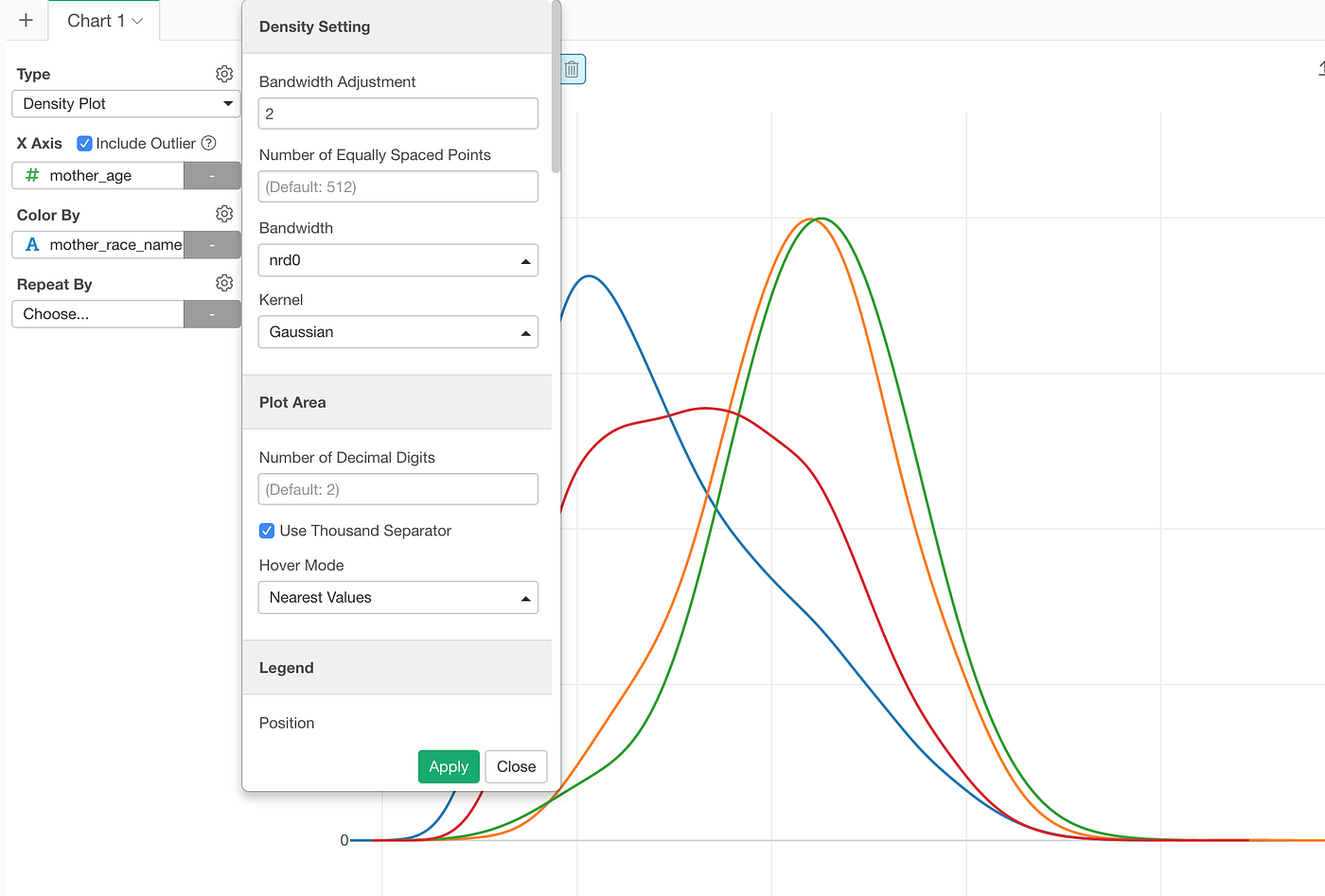This screenshot has width=1325, height=896.
Task: Open the Color By settings gear
Action: [224, 213]
